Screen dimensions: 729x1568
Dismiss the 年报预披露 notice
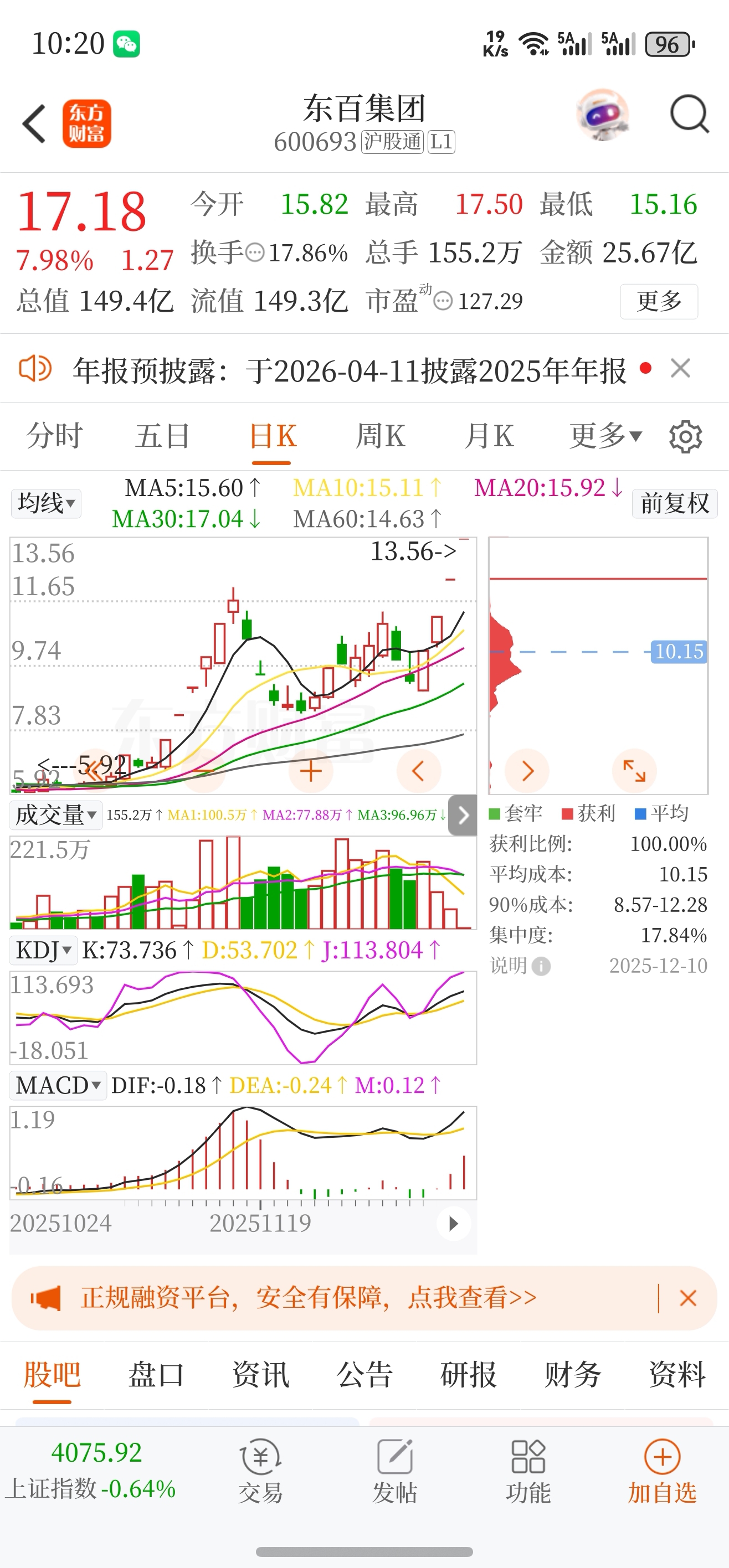pos(680,368)
